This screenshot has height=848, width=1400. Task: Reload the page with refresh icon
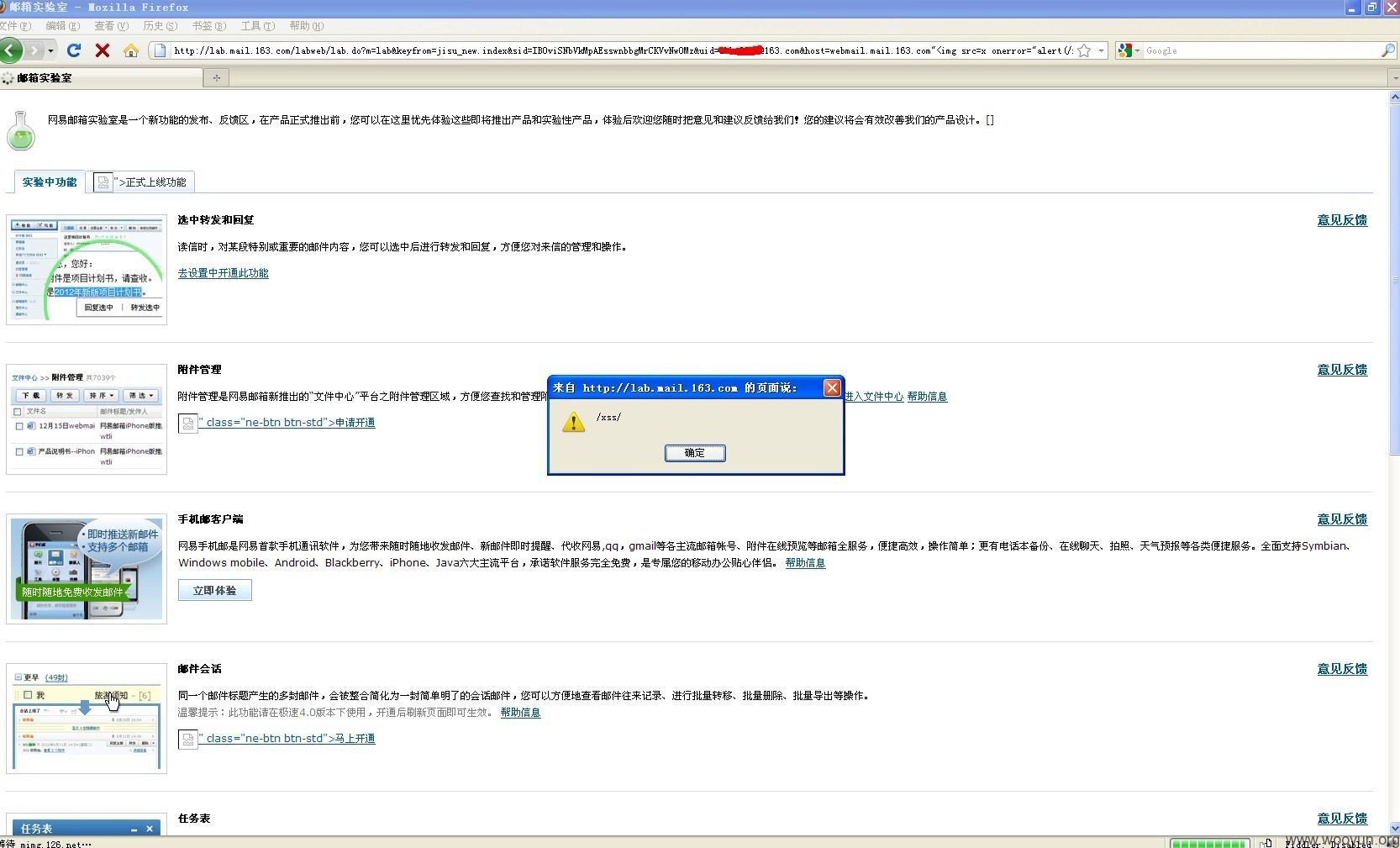click(74, 50)
